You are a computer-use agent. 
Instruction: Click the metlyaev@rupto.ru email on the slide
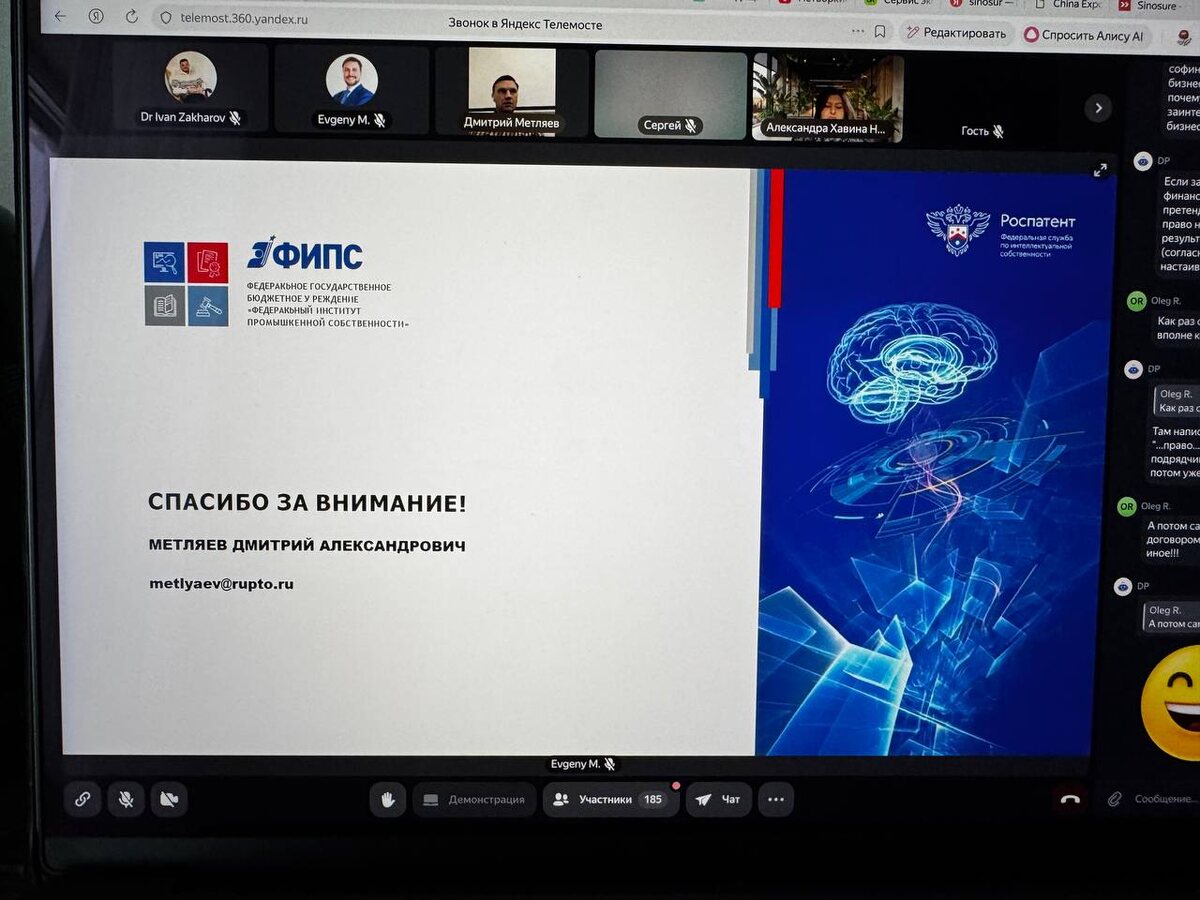[222, 584]
